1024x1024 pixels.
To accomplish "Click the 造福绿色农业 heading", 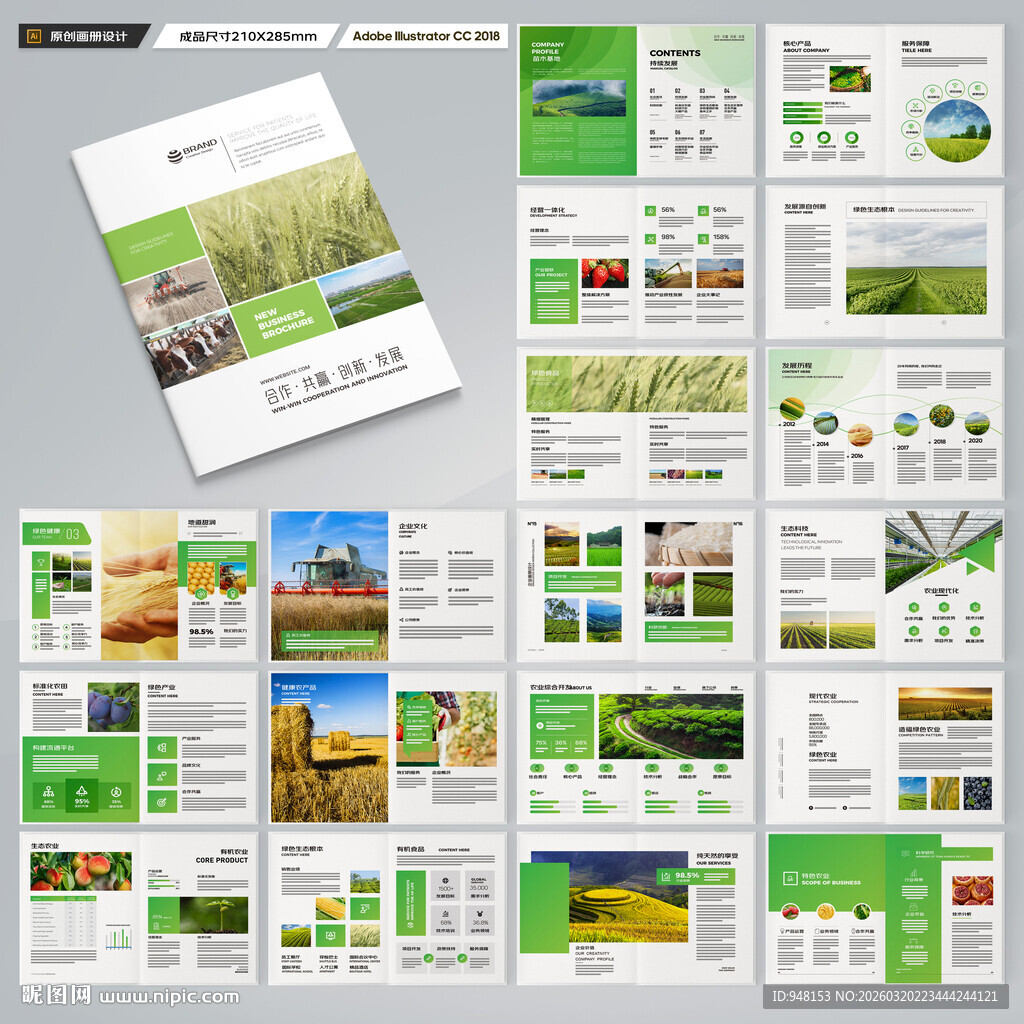I will point(920,729).
